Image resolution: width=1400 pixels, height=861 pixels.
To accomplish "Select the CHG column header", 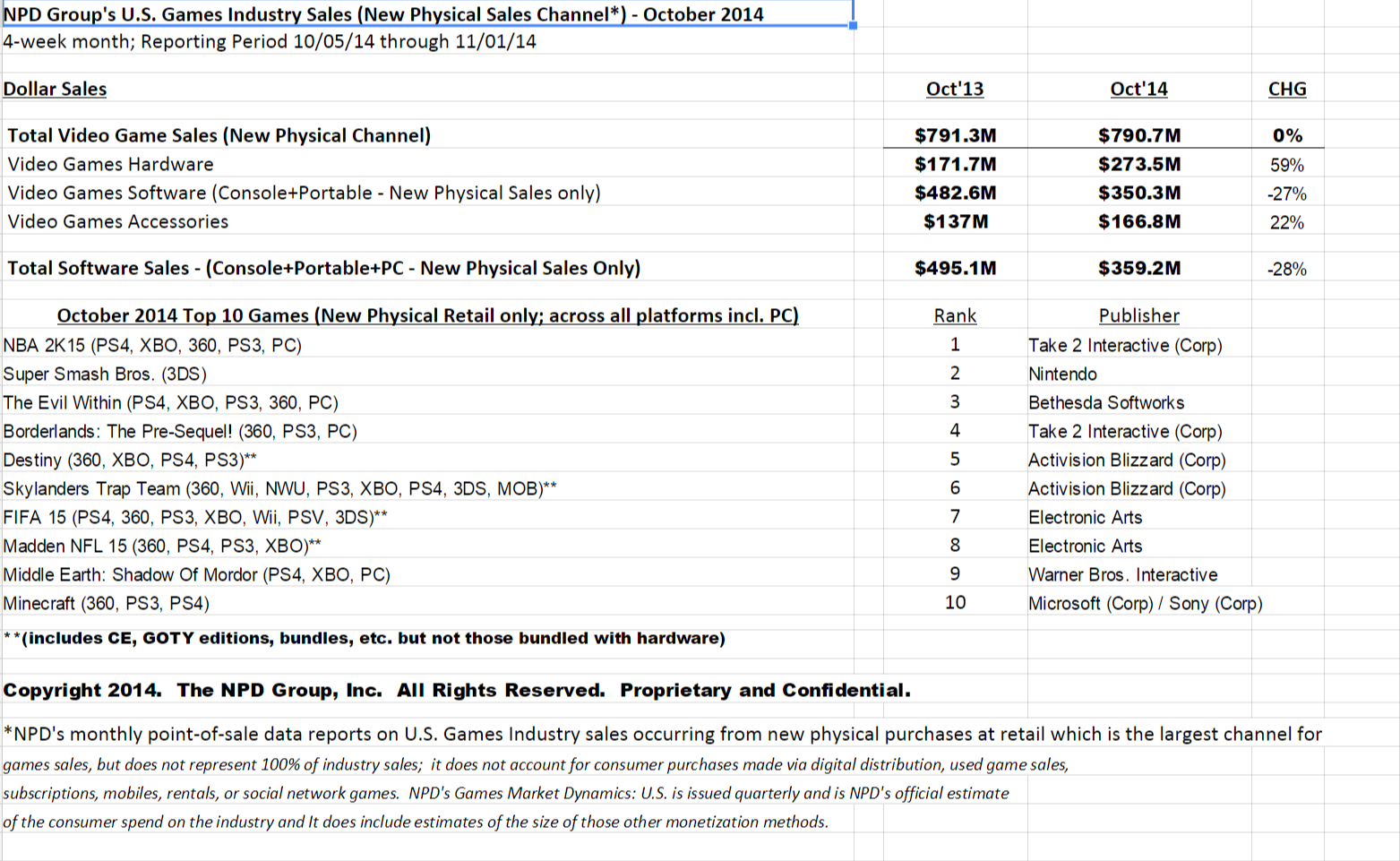I will click(1287, 89).
